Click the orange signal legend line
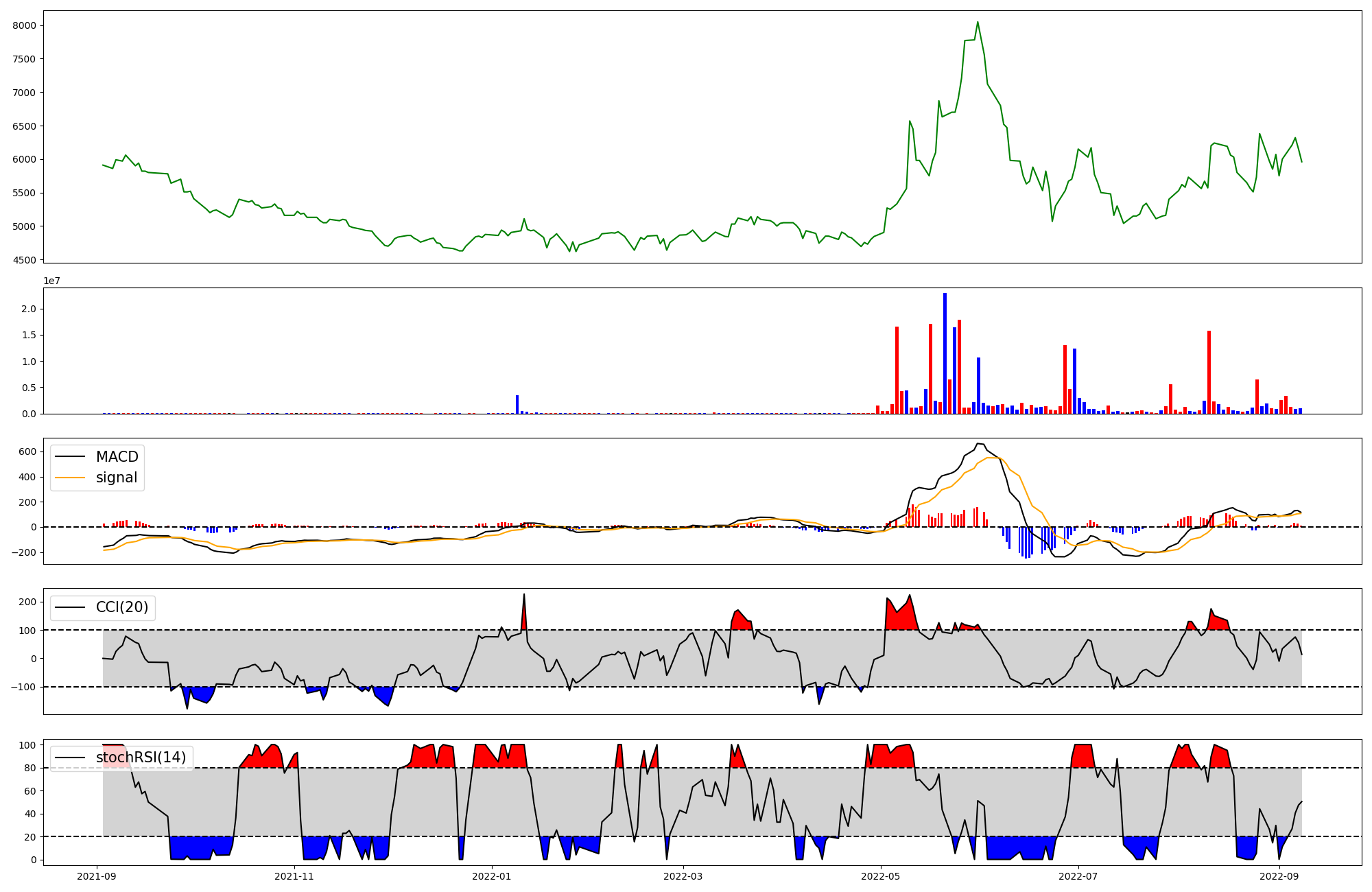1372x892 pixels. click(x=70, y=478)
